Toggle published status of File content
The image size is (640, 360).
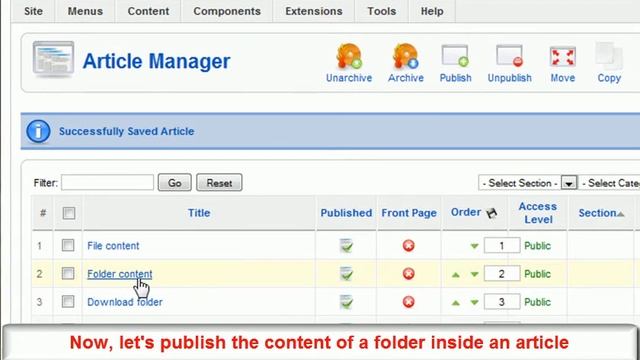(346, 246)
